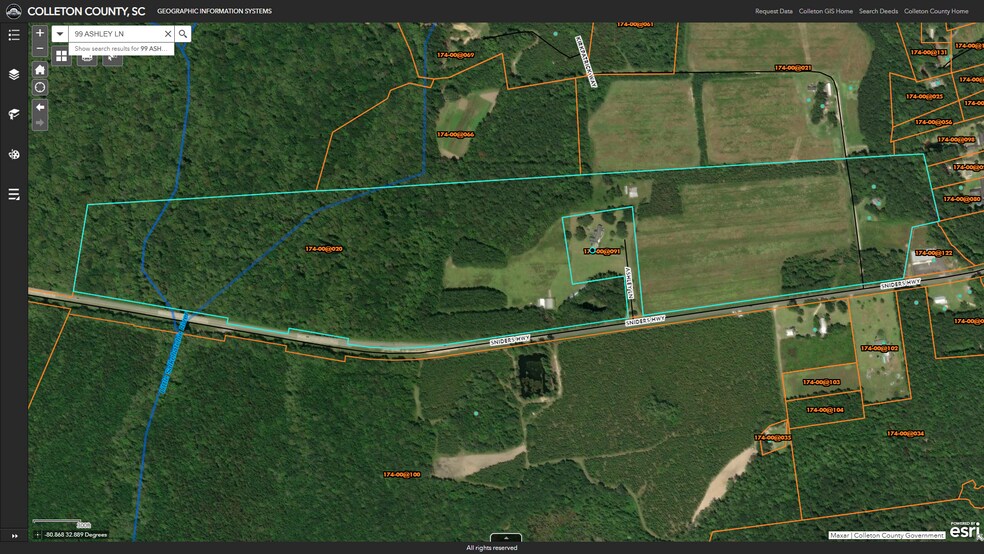Screen dimensions: 984x554
Task: Zoom out on the map
Action: click(40, 48)
